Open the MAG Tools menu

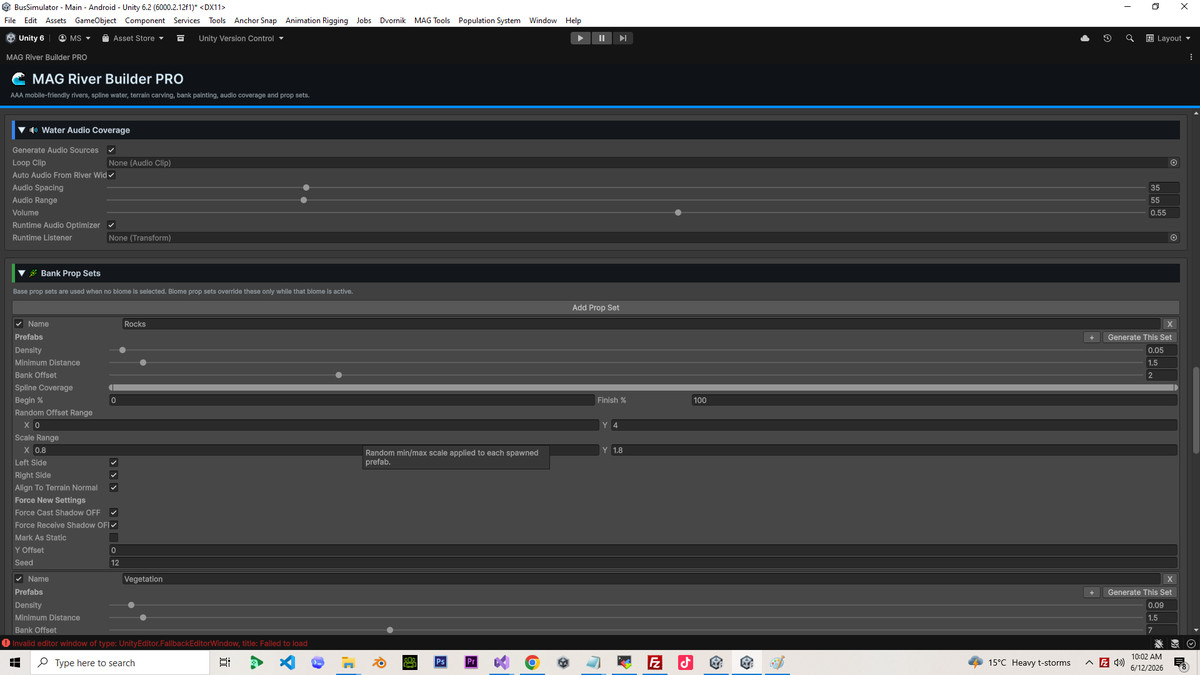432,20
